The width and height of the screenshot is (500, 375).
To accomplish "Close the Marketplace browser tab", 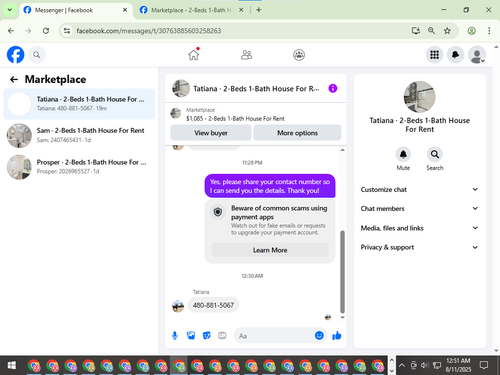I will (241, 10).
